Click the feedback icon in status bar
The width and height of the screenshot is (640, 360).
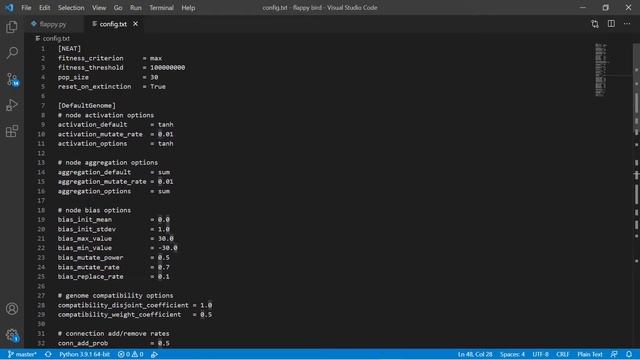(x=614, y=354)
